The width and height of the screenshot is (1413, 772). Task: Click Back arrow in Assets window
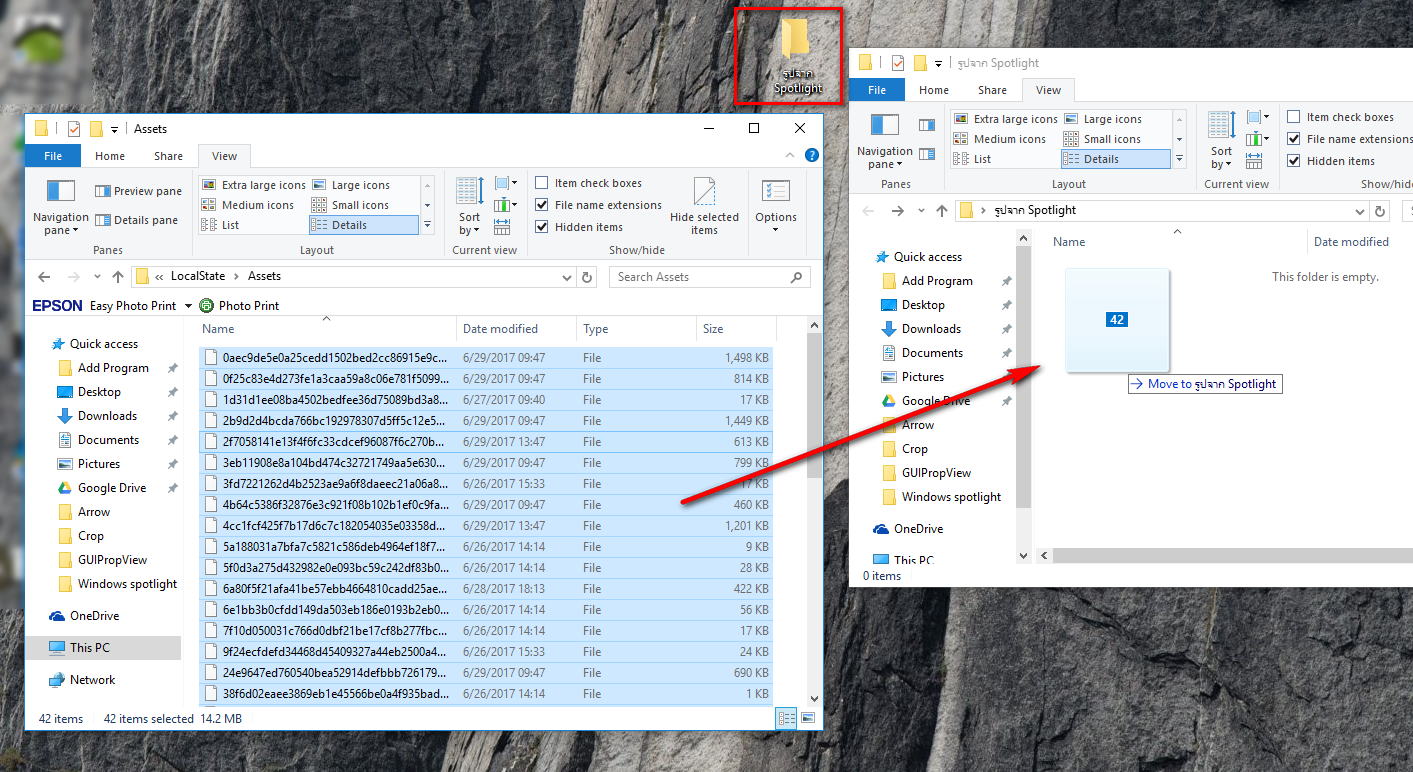point(43,277)
